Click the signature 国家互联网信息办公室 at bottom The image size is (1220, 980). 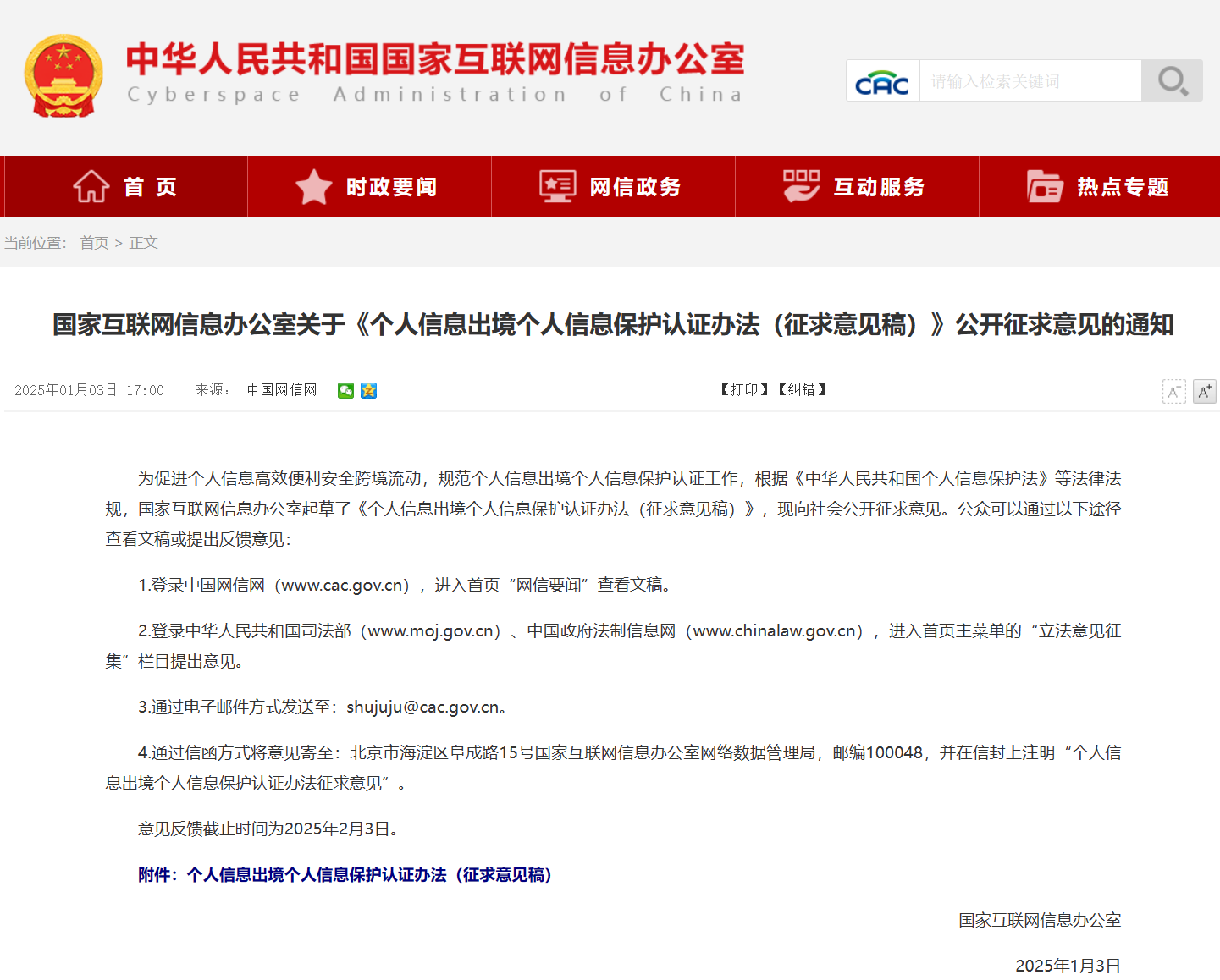(1040, 920)
